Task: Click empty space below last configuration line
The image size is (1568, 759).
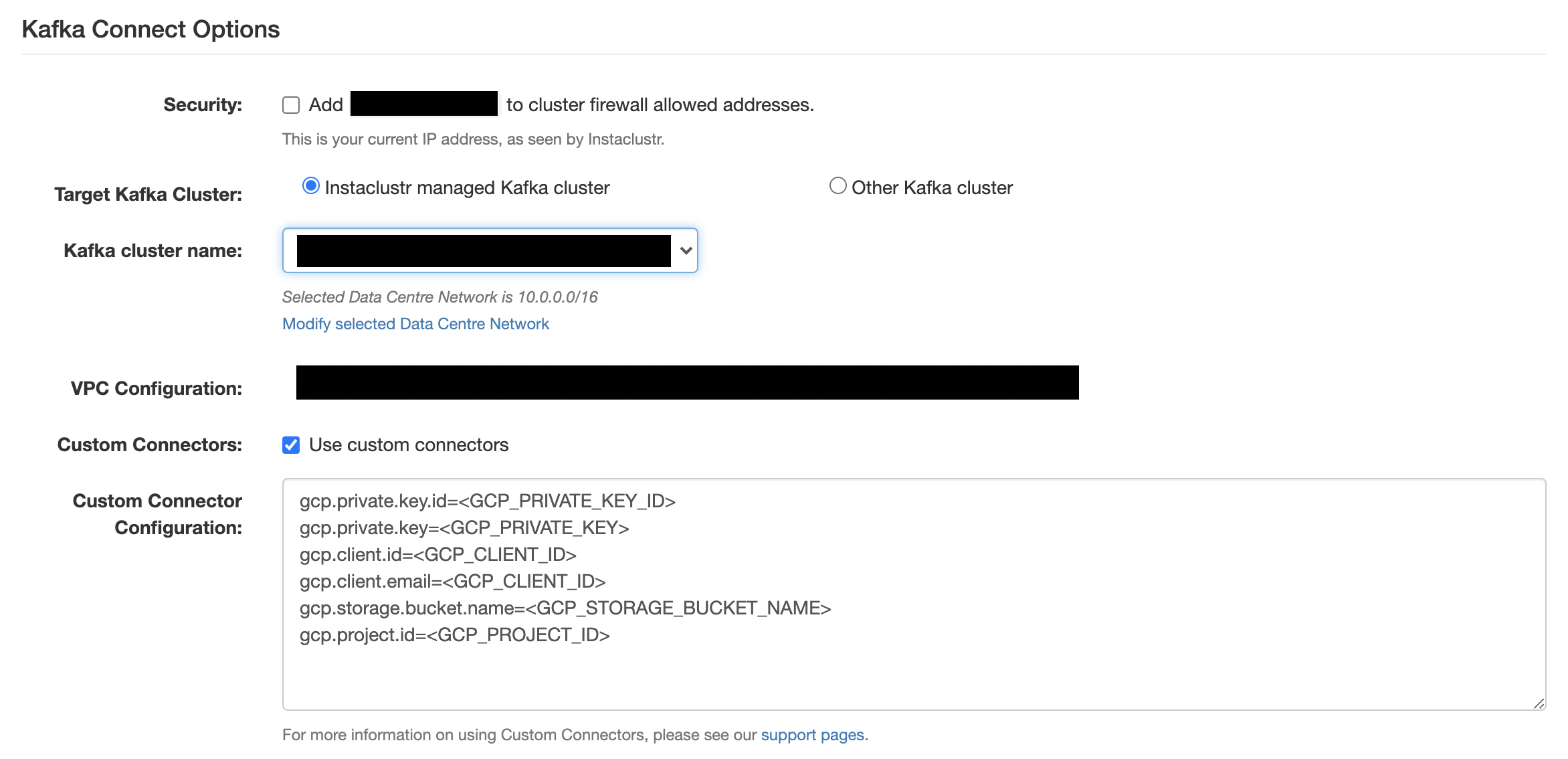Action: (x=870, y=676)
